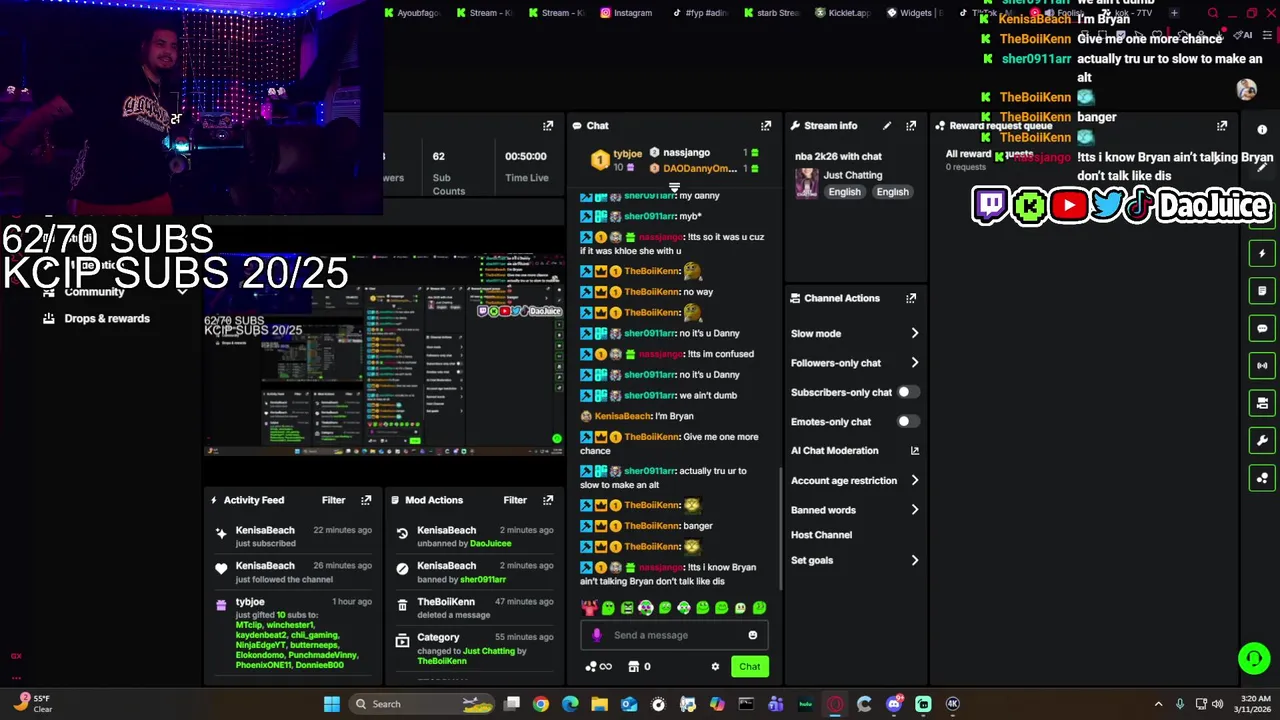The height and width of the screenshot is (720, 1280).
Task: Pop out the Mod Actions panel
Action: pos(548,500)
